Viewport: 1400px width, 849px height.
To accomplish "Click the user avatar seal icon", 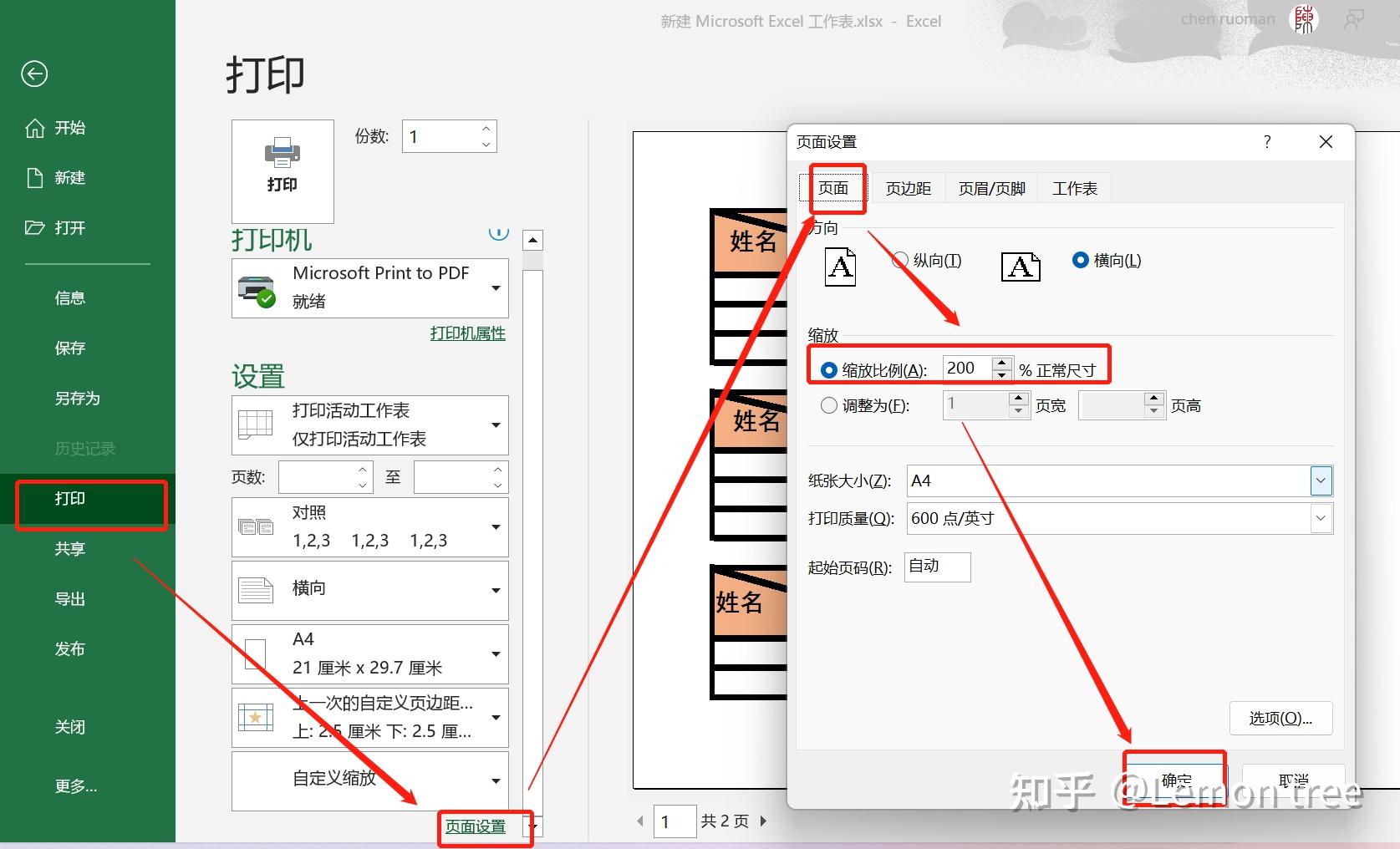I will 1303,19.
